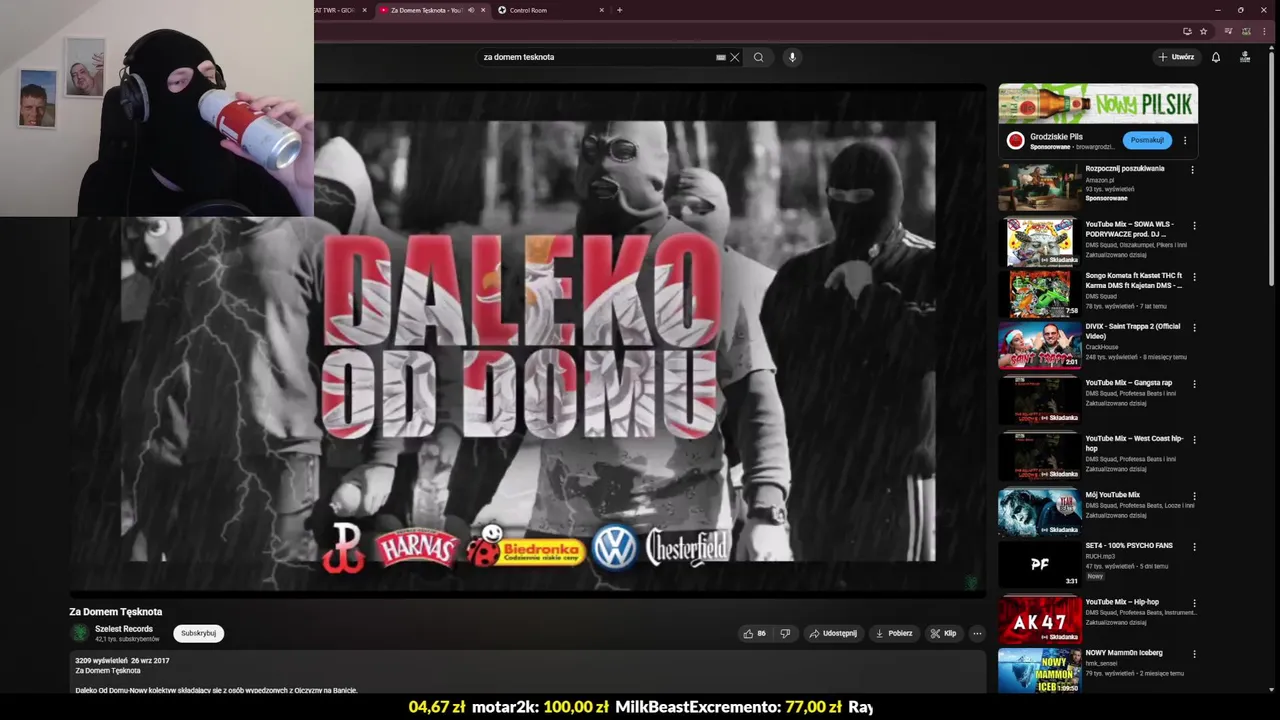Bookmark page with the star icon
Image resolution: width=1280 pixels, height=720 pixels.
point(1205,31)
